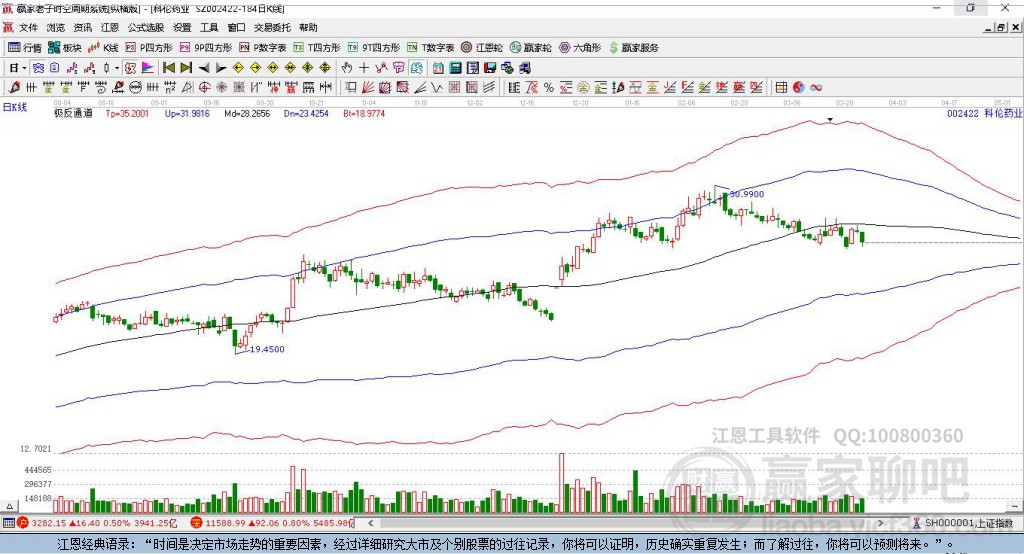This screenshot has height=554, width=1024.
Task: Click the 19.4500 low price label
Action: [267, 349]
